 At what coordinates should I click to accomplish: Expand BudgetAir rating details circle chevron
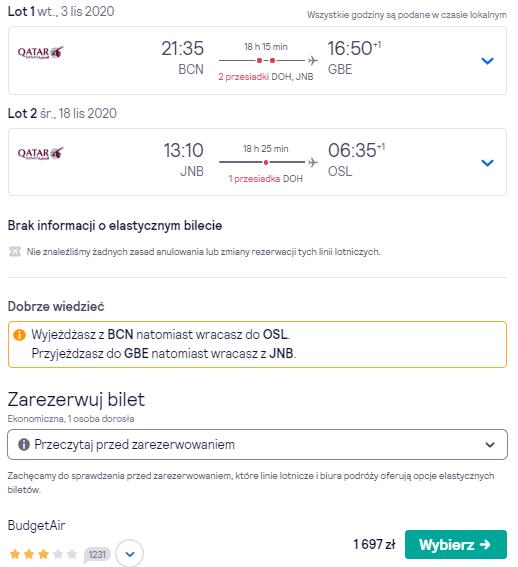[130, 554]
